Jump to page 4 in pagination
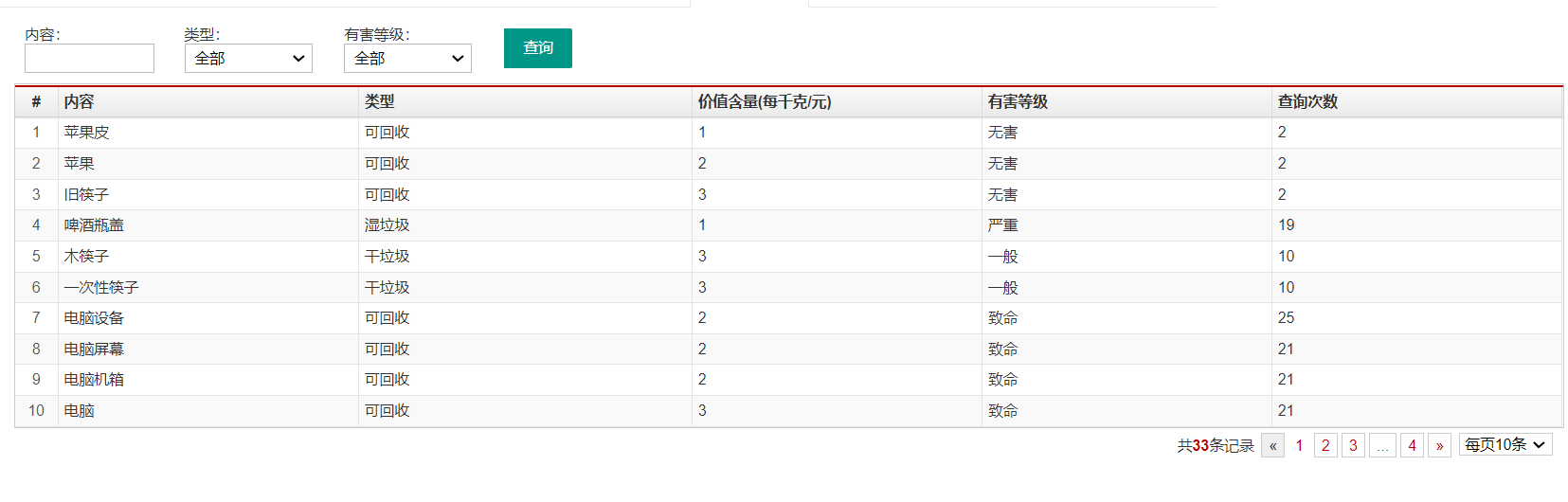Viewport: 1568px width, 502px height. click(x=1412, y=446)
